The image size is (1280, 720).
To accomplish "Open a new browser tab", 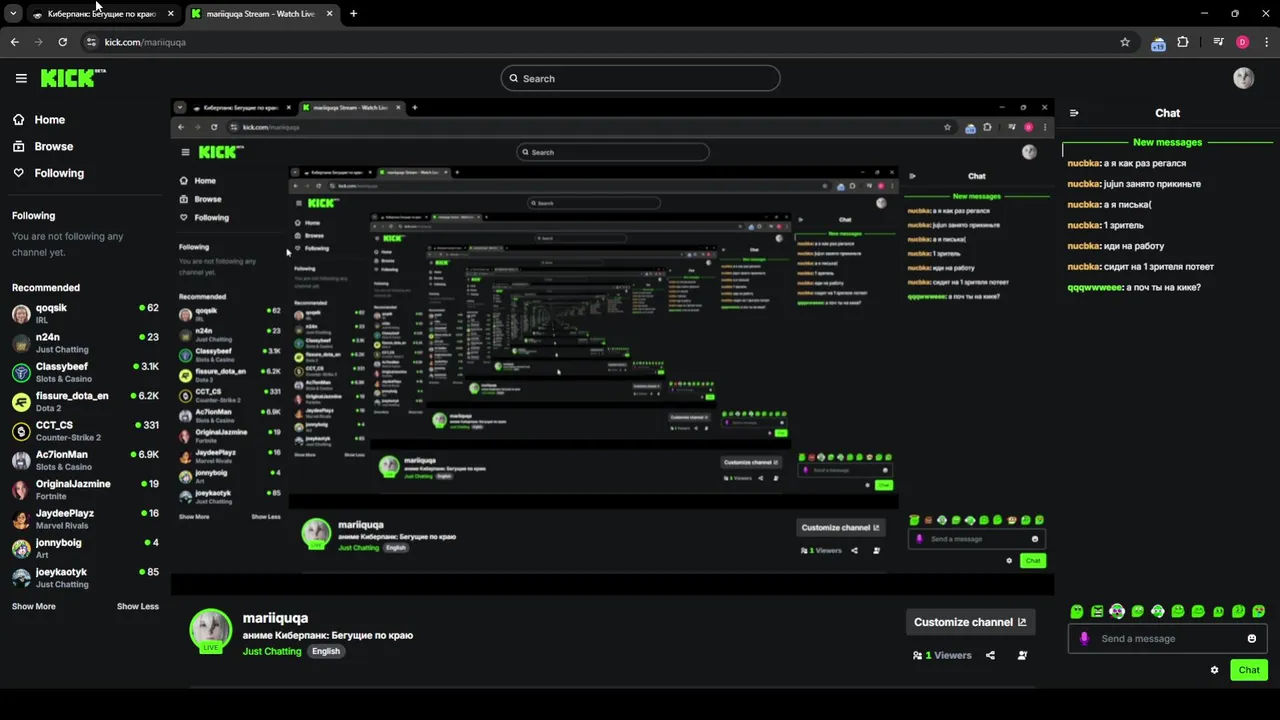I will point(353,14).
